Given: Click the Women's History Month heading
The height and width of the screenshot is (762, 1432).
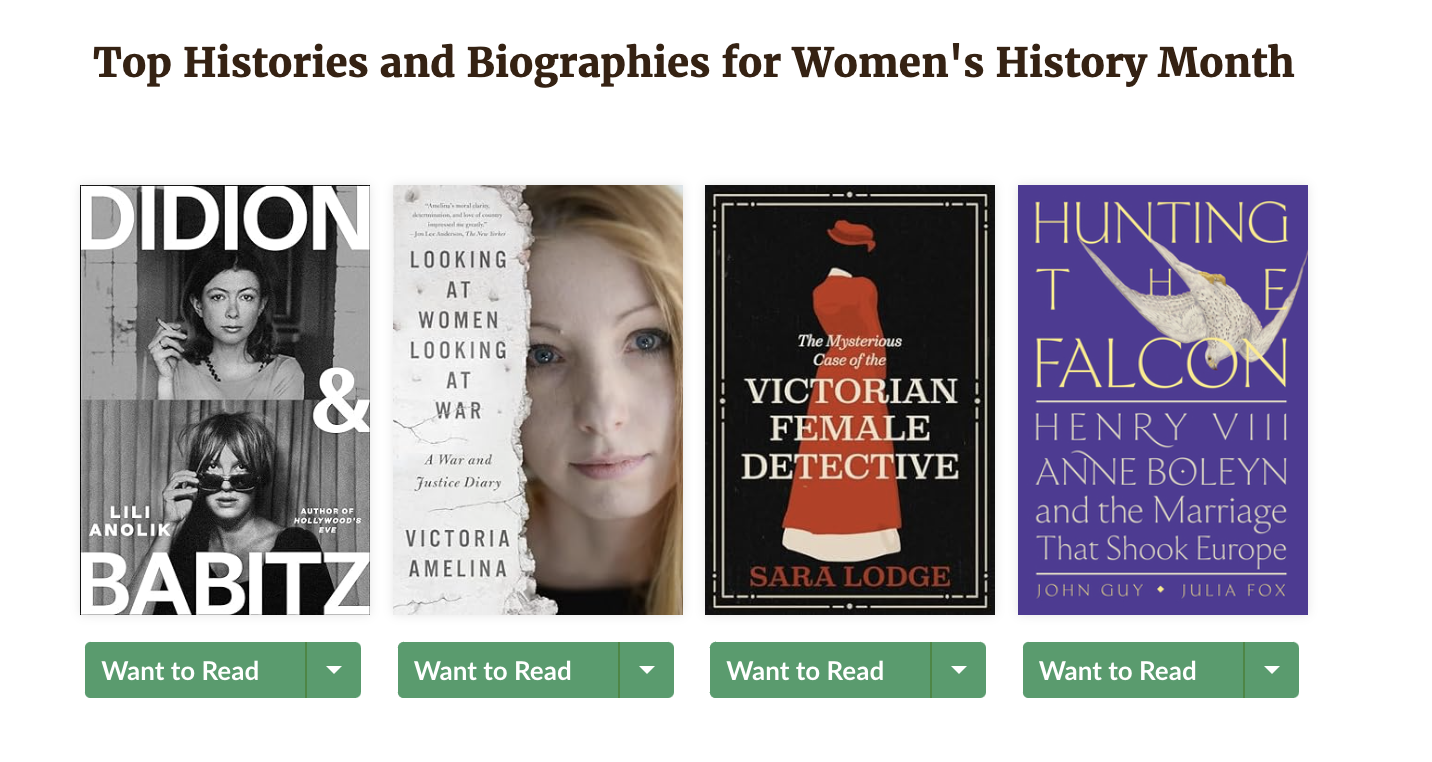Looking at the screenshot, I should [x=693, y=63].
